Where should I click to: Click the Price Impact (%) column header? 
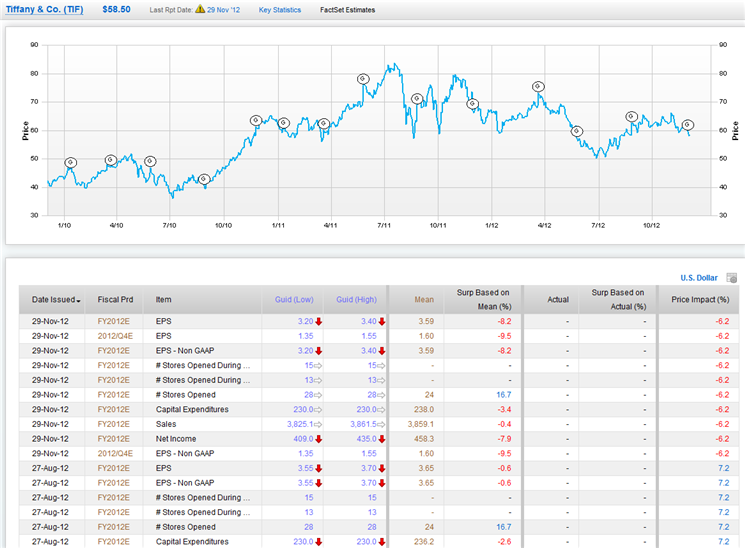[700, 300]
